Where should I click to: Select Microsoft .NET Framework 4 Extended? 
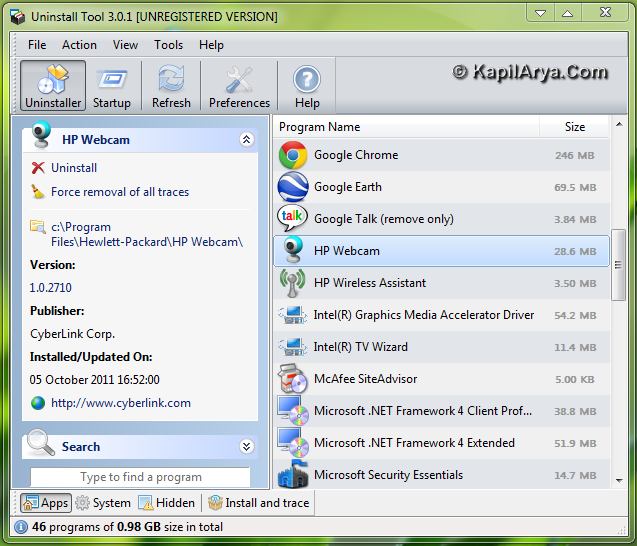point(442,442)
